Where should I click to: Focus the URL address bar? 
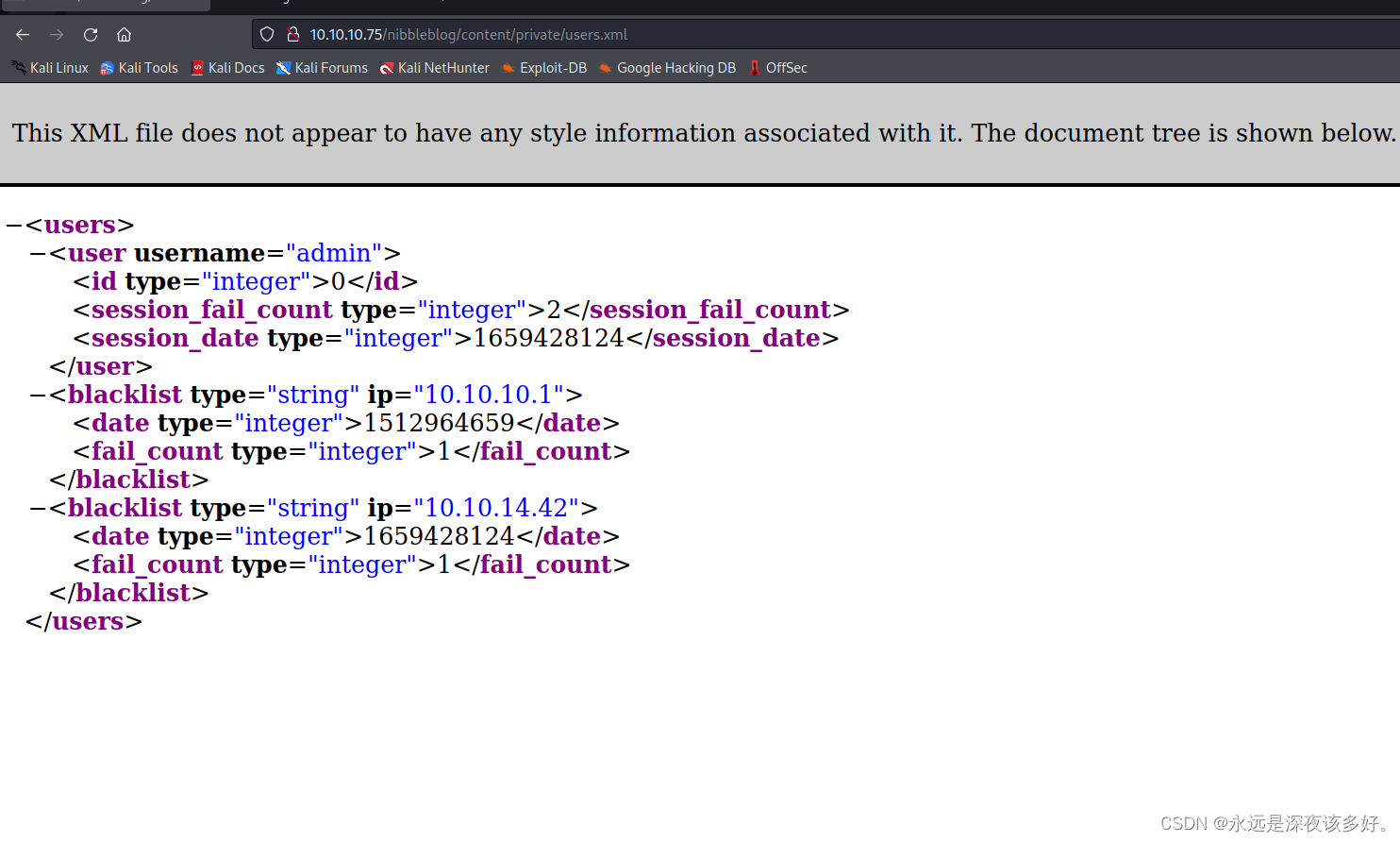pyautogui.click(x=826, y=35)
